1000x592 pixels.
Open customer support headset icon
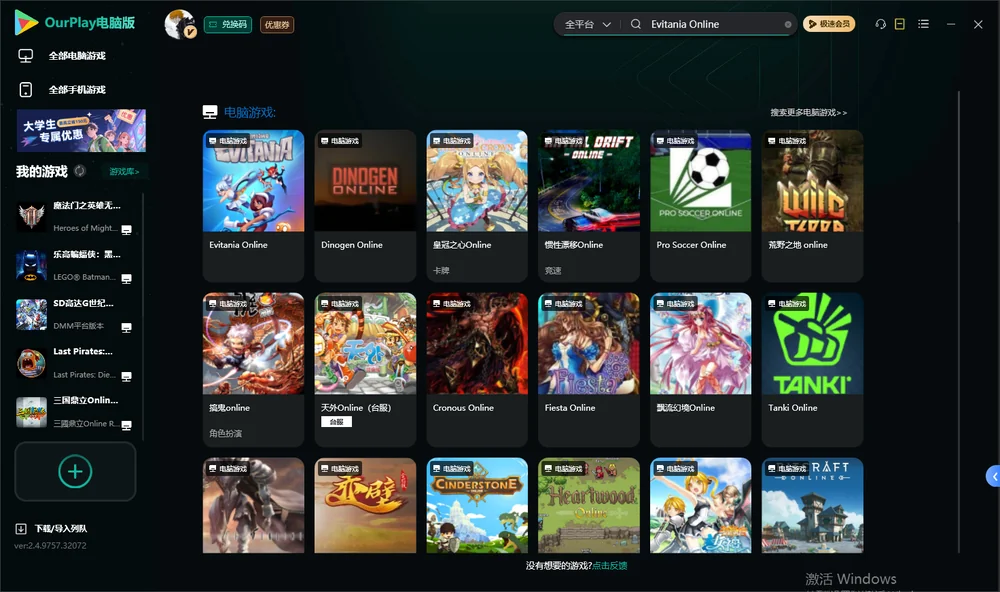point(880,24)
